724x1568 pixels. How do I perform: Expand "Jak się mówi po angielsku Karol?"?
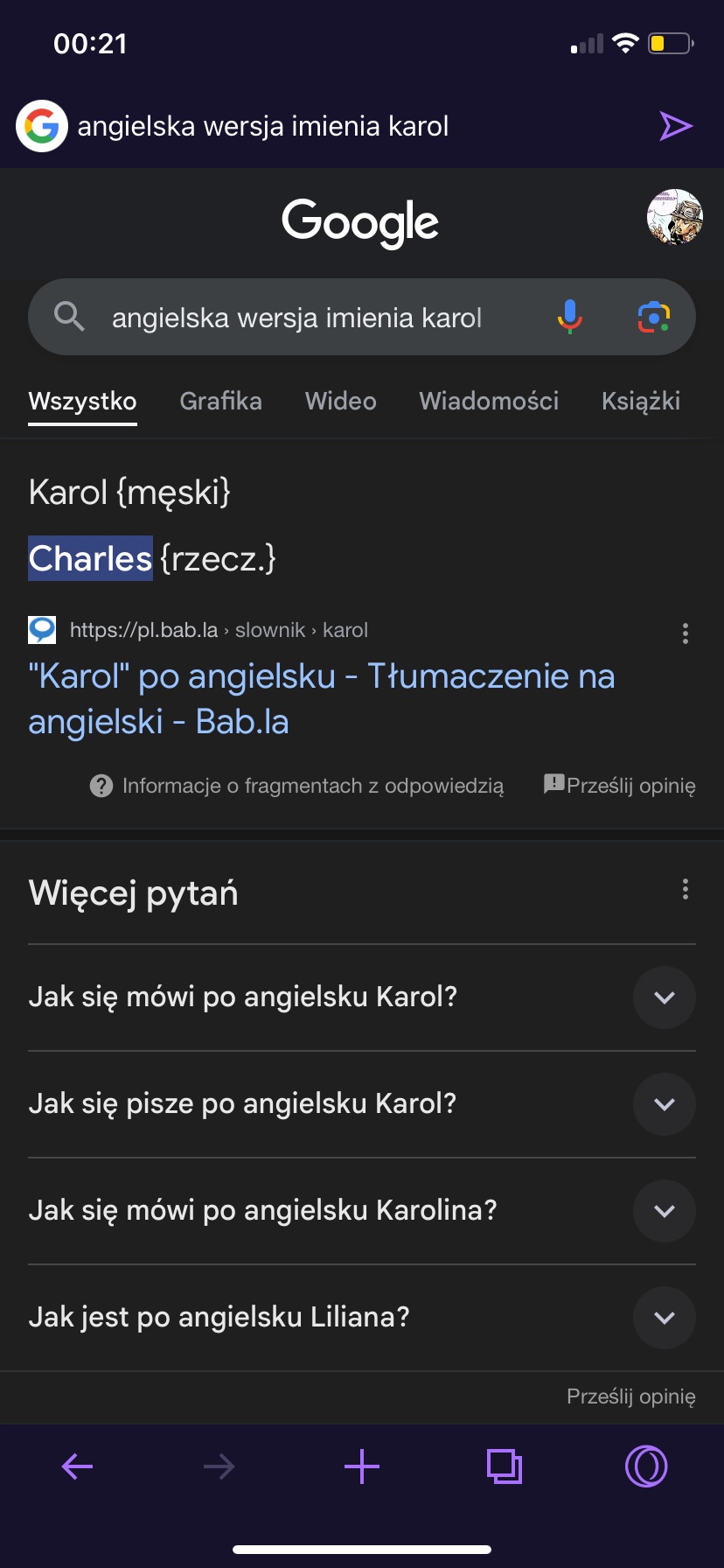664,997
